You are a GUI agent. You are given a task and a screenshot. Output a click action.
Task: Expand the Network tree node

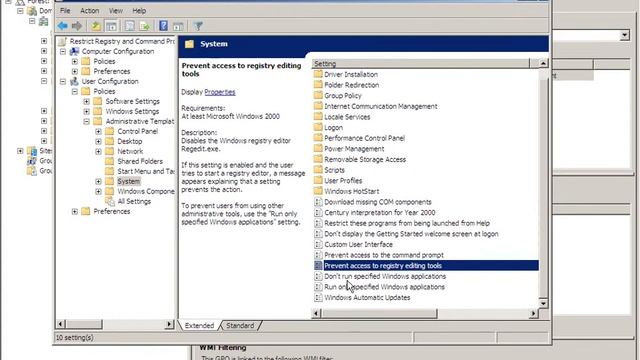(x=98, y=151)
